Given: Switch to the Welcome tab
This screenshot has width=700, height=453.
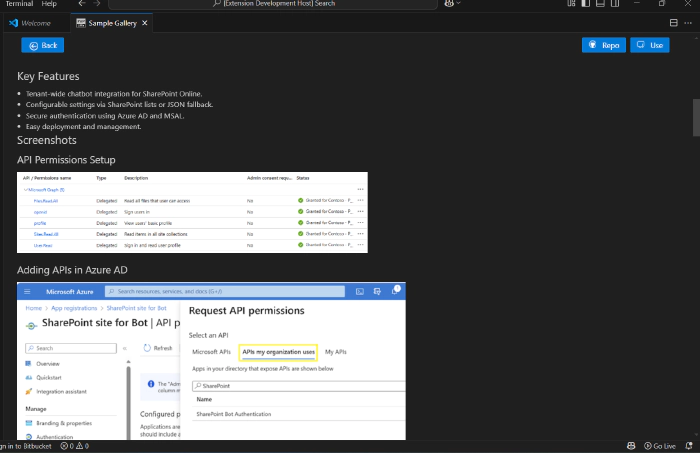Looking at the screenshot, I should [29, 22].
